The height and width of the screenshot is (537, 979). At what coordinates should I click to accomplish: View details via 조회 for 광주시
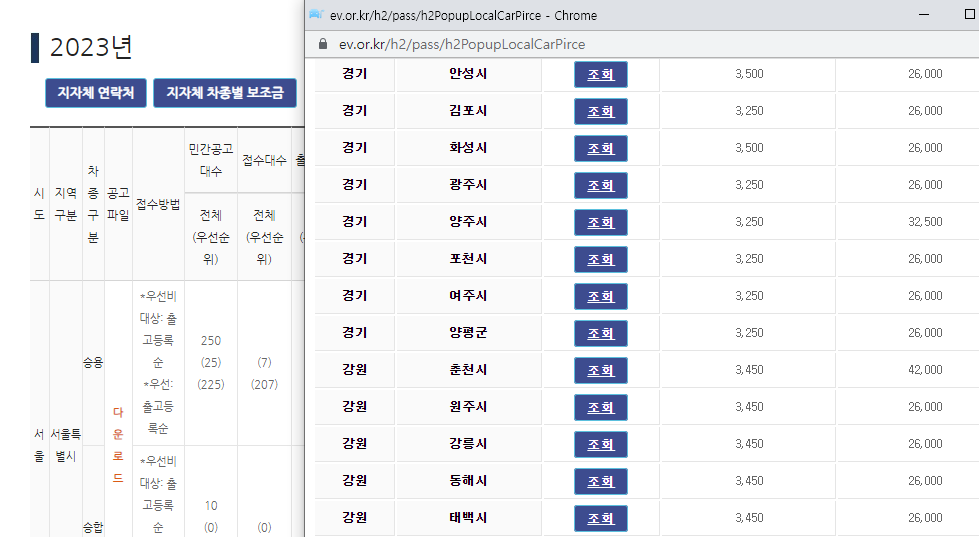(x=601, y=185)
